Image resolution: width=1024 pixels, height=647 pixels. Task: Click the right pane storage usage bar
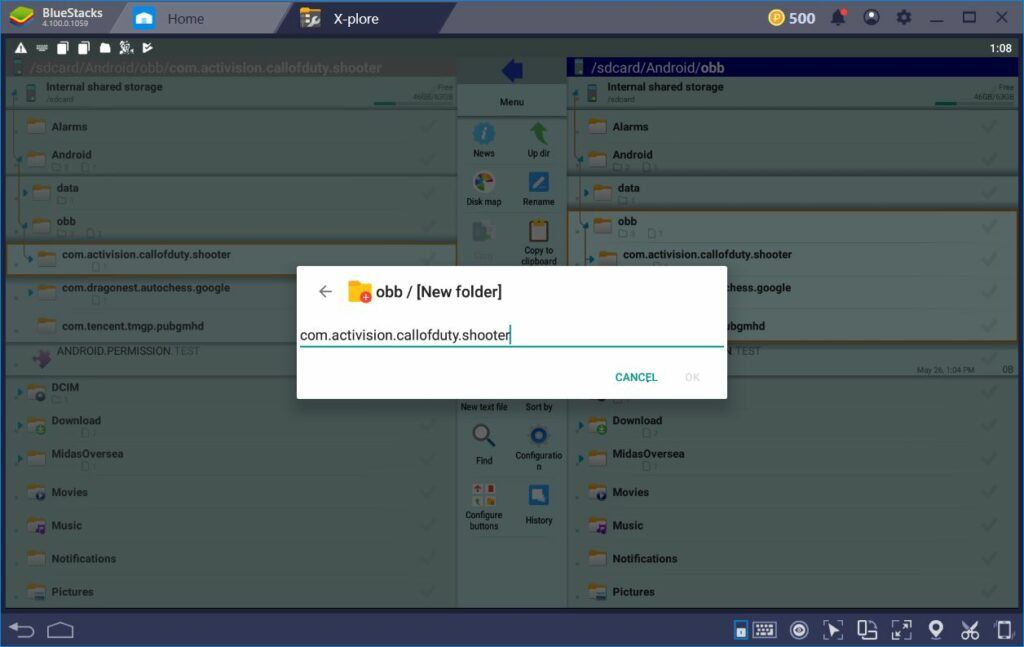click(974, 103)
